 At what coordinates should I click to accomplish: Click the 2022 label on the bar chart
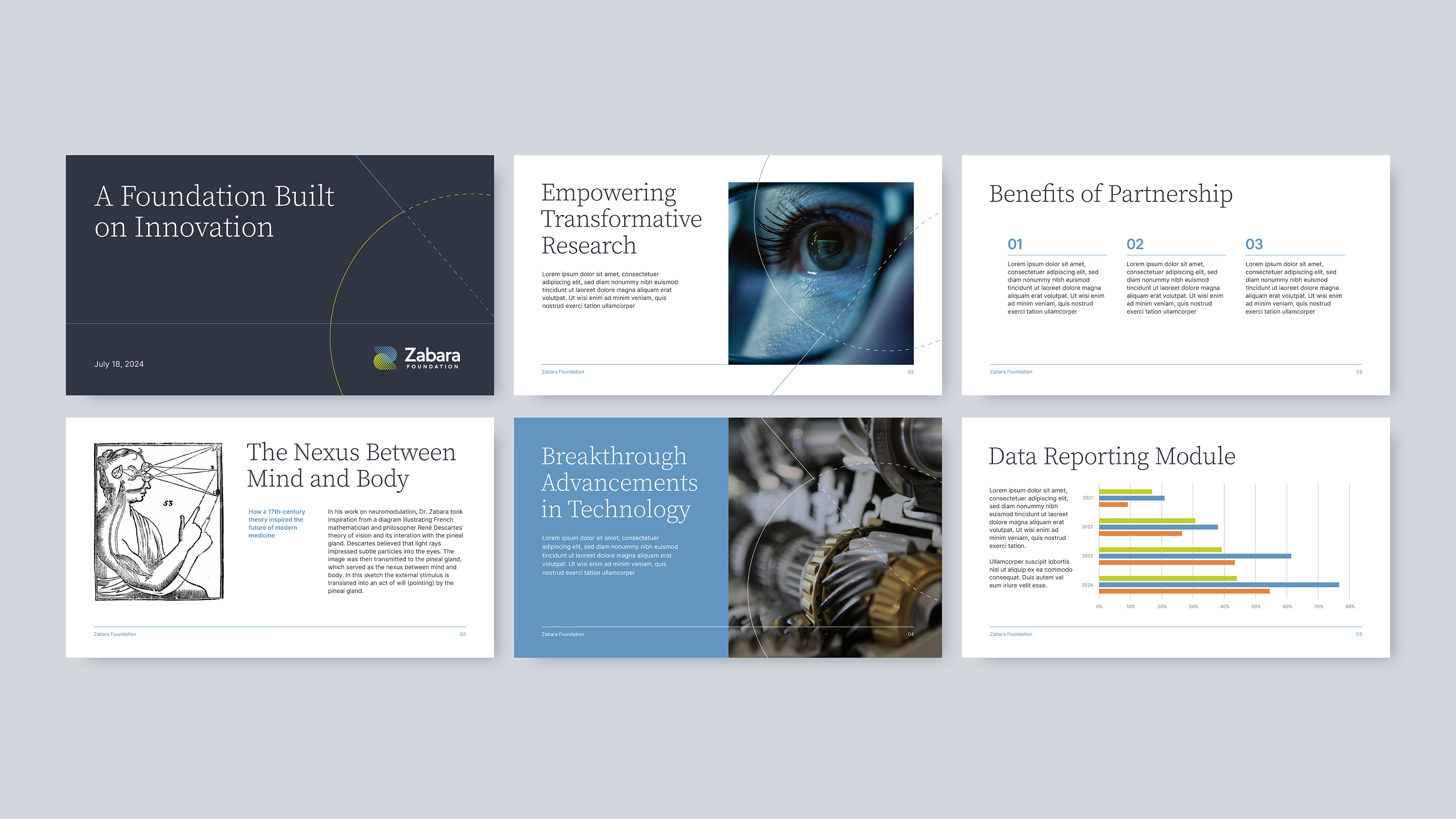pos(1087,527)
